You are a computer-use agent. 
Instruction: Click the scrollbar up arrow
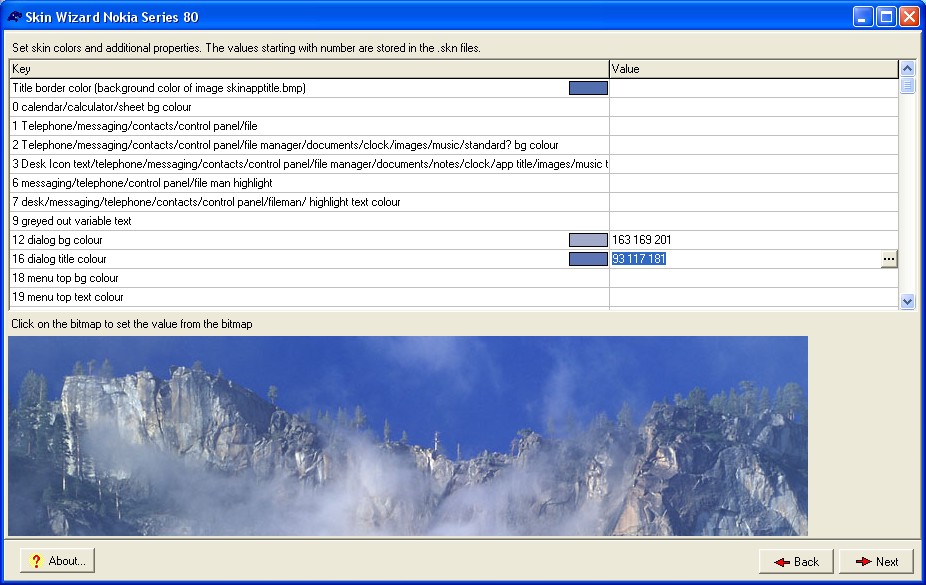pyautogui.click(x=907, y=68)
